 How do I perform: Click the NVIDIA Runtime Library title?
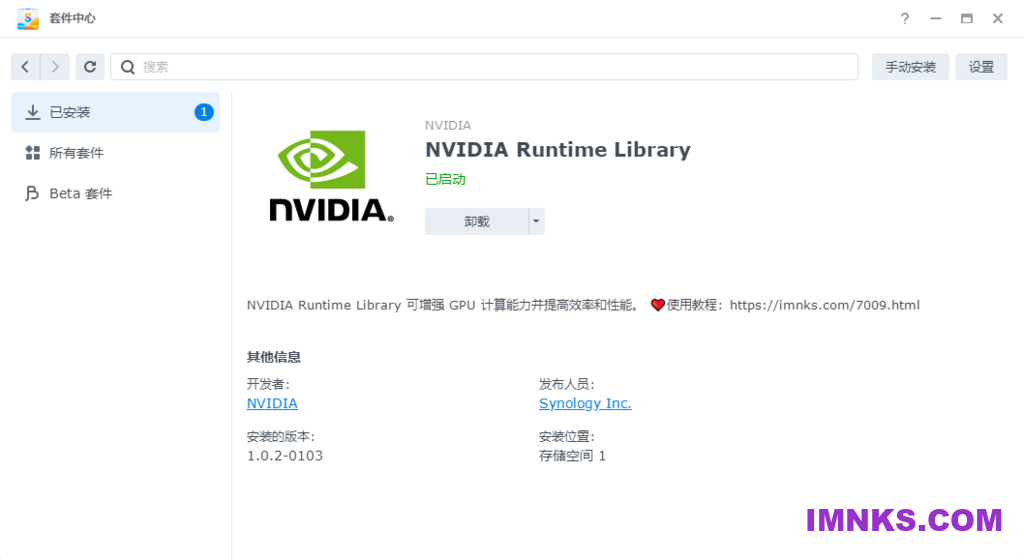[x=558, y=149]
